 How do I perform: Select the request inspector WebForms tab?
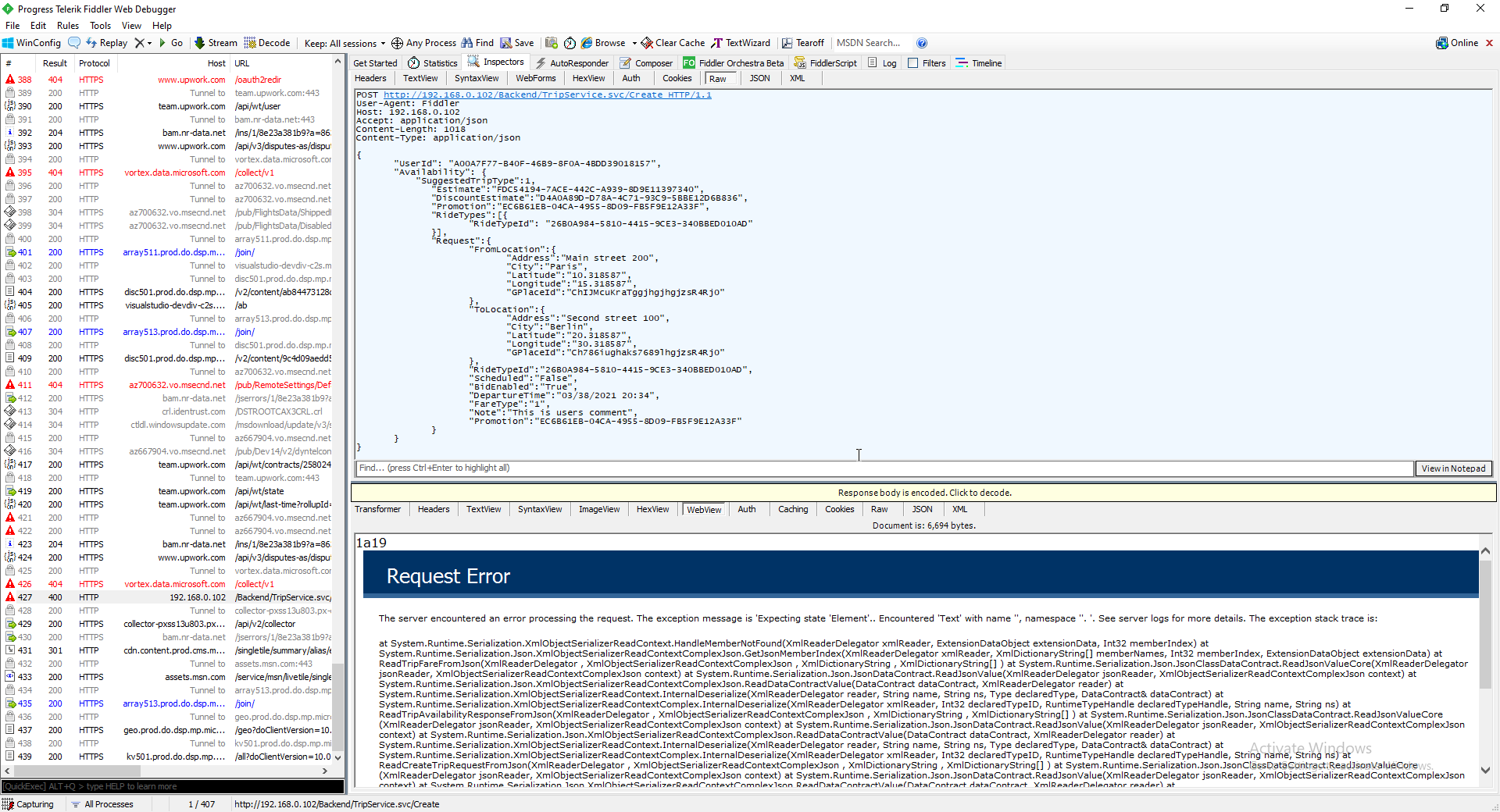(536, 78)
